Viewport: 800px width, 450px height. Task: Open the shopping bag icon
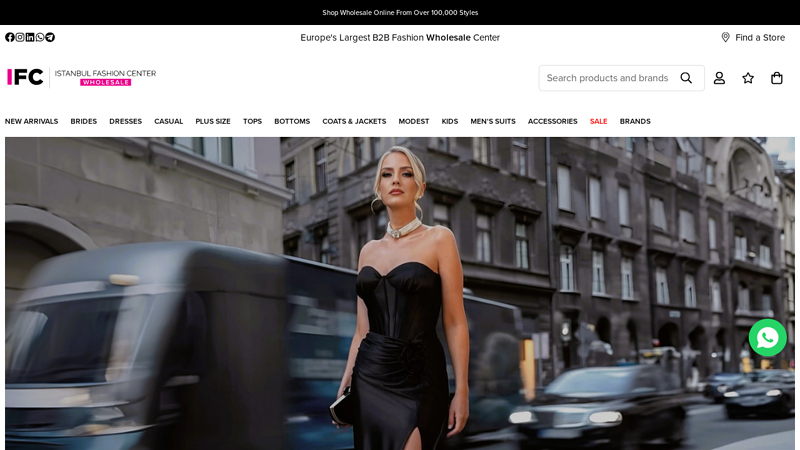777,78
